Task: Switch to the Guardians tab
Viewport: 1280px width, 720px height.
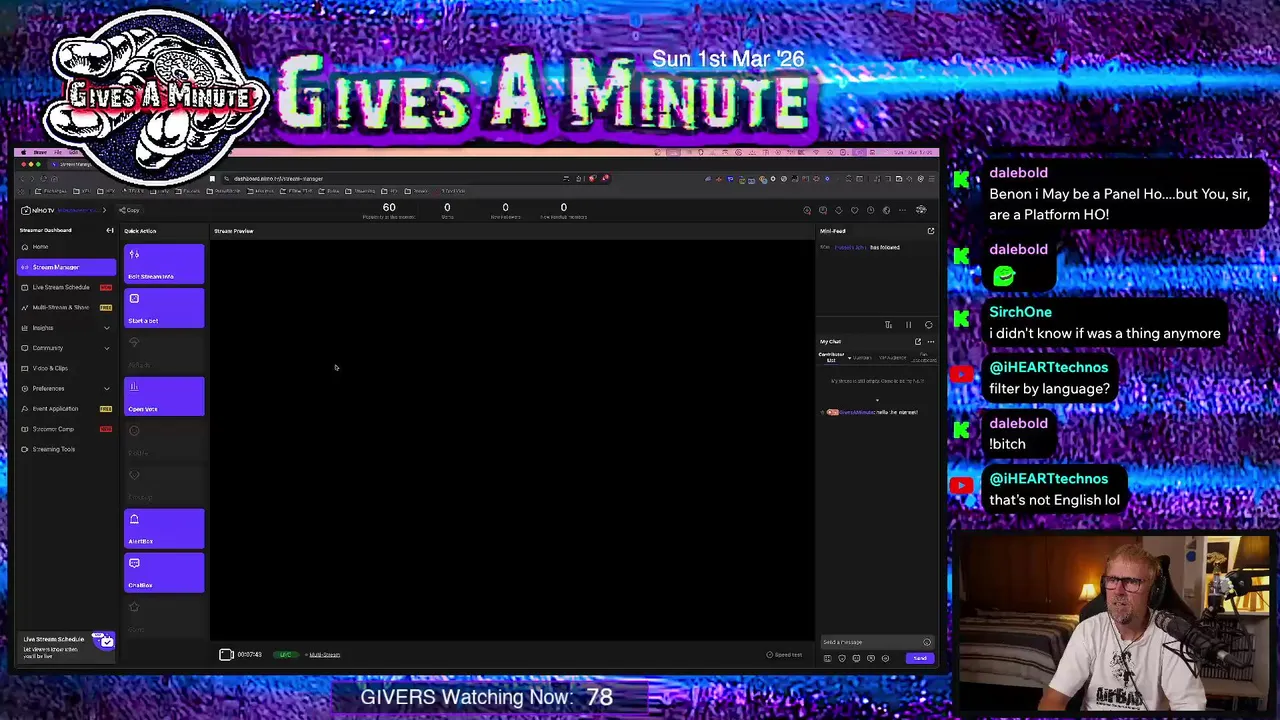Action: pos(862,358)
